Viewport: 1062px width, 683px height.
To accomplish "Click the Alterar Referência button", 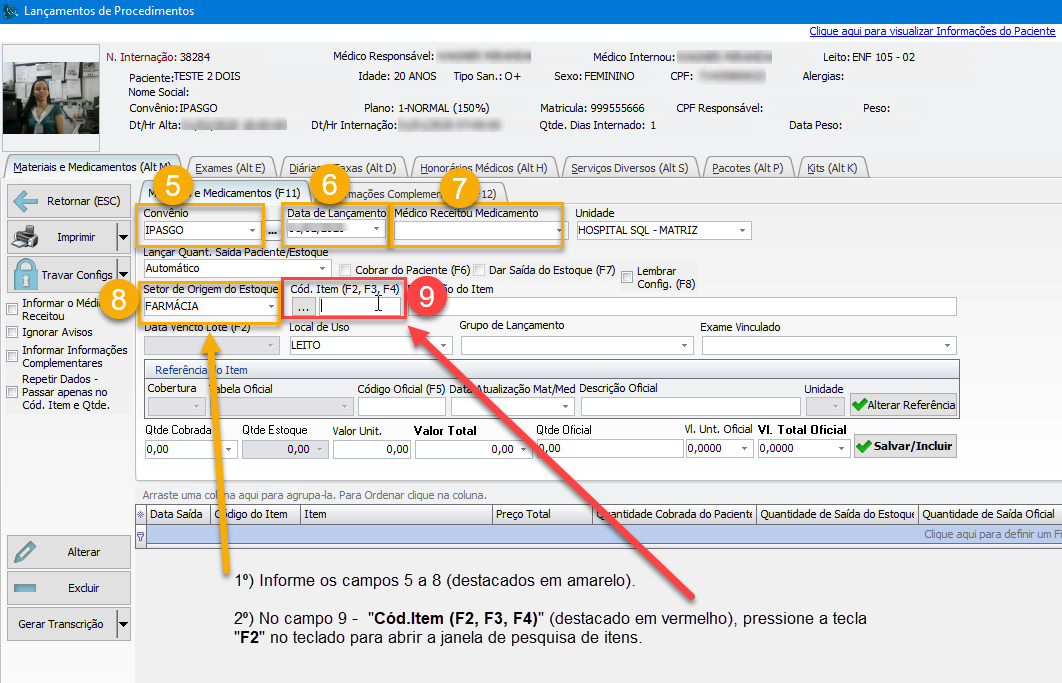I will pyautogui.click(x=903, y=405).
